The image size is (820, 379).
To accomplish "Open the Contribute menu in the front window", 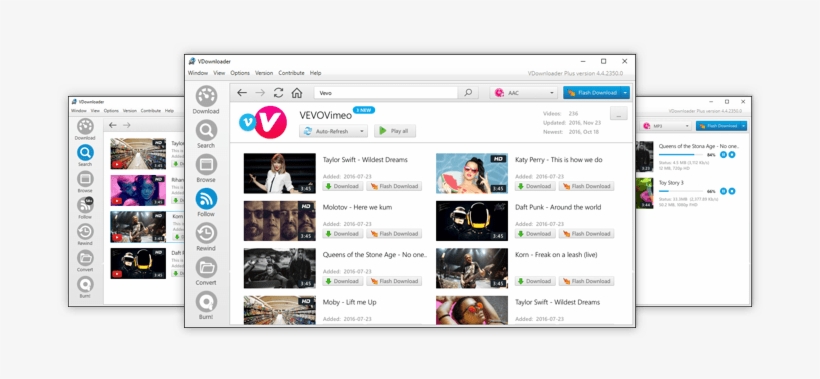I will tap(291, 73).
